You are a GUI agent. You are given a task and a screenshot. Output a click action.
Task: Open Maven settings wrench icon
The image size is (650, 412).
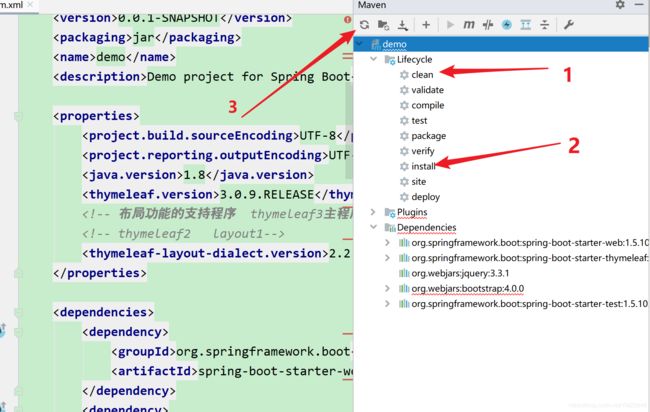pos(568,25)
